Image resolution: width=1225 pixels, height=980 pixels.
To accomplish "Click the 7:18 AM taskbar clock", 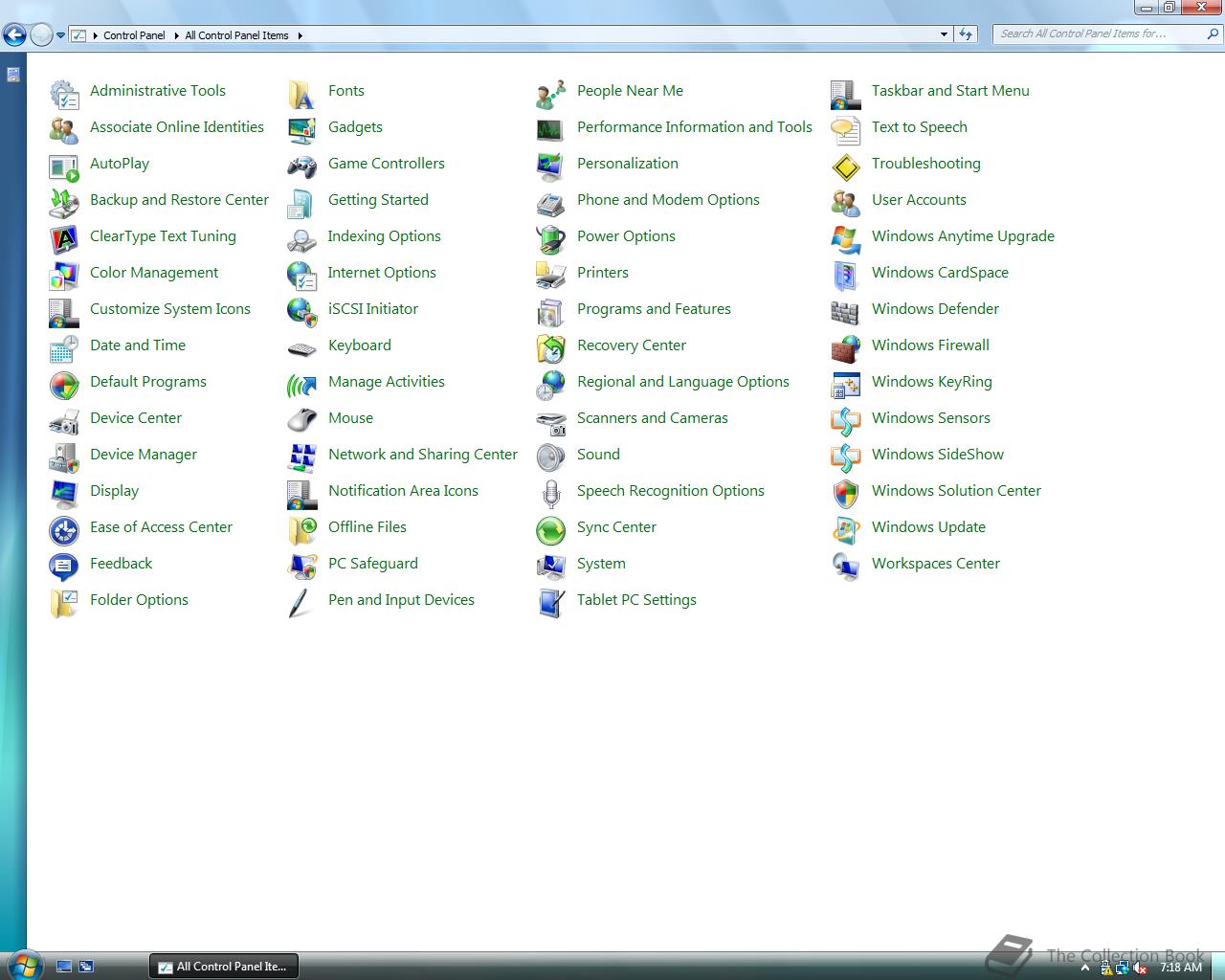I will coord(1181,968).
